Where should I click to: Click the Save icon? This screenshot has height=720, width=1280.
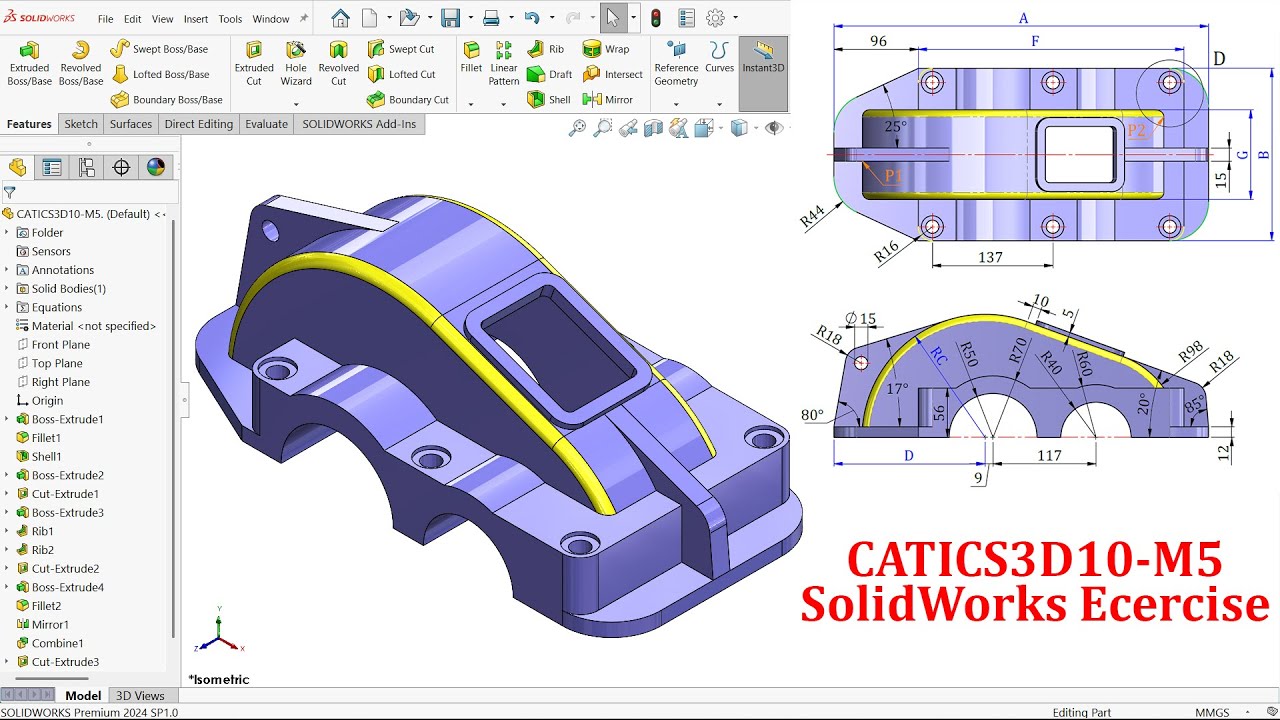point(450,18)
